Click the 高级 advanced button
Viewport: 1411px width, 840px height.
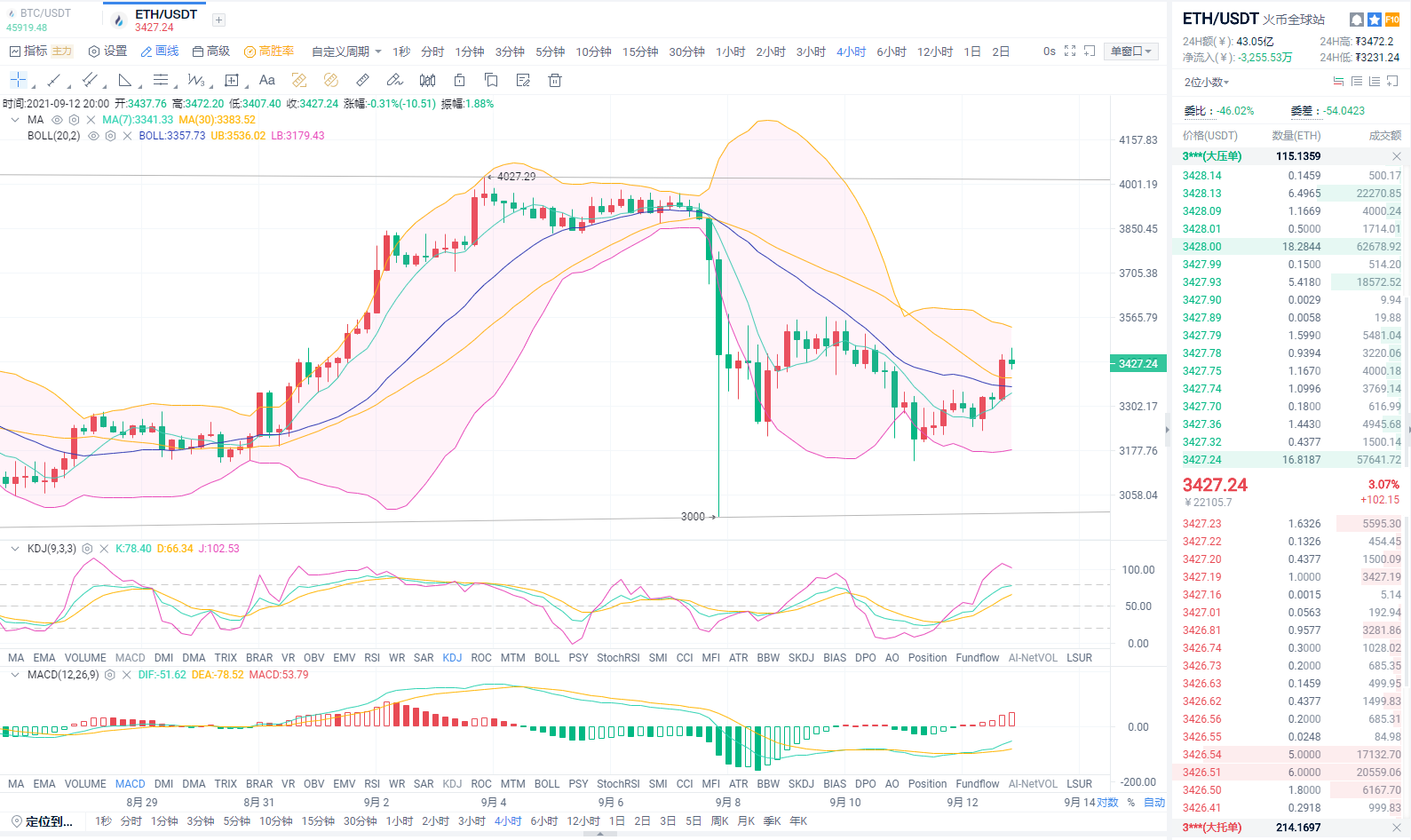211,52
